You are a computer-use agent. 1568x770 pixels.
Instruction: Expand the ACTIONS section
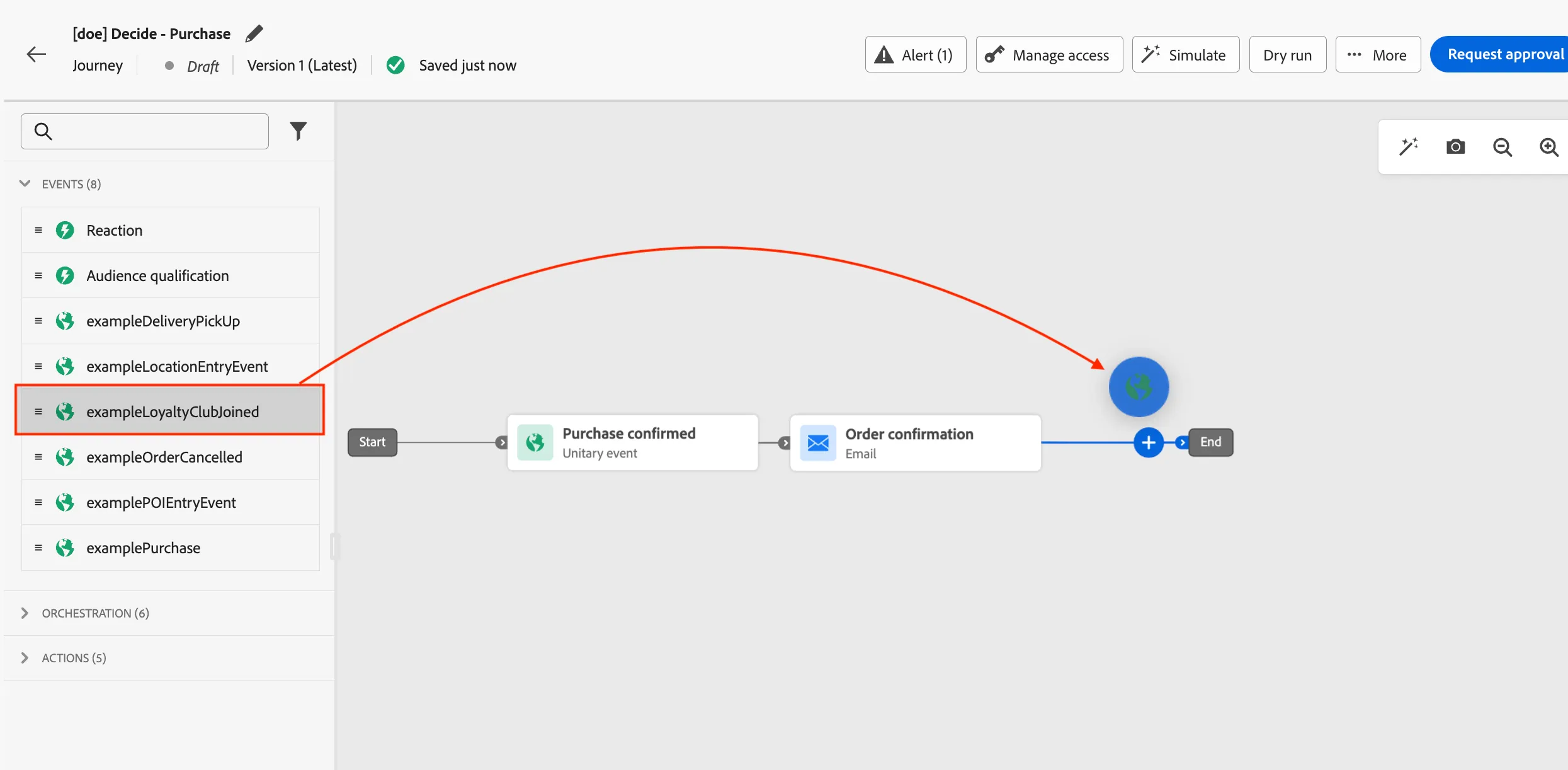[25, 658]
